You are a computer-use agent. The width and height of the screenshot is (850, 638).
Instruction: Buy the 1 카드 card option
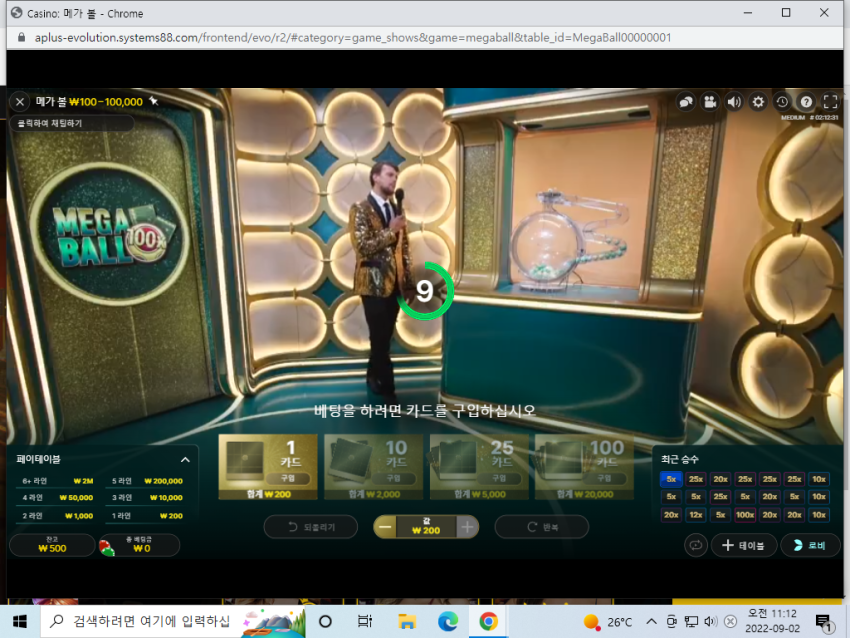point(268,467)
